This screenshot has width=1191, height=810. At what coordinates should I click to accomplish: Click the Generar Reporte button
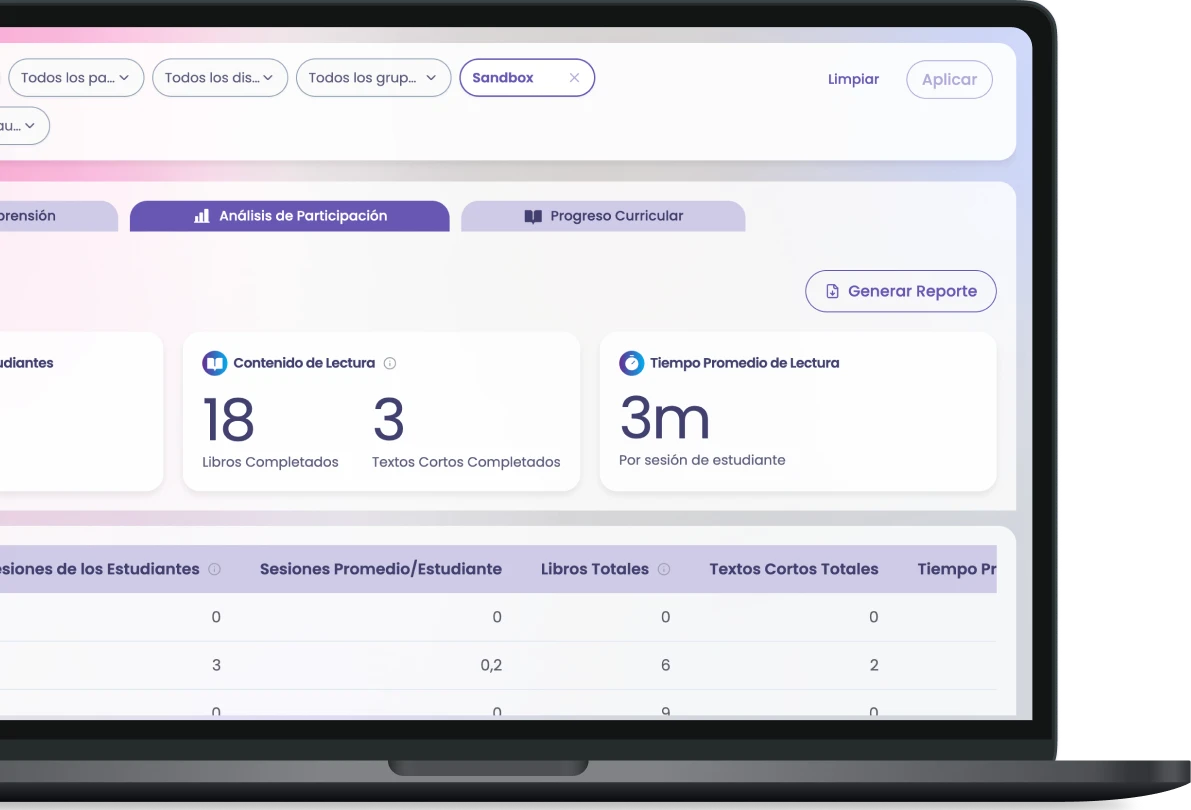click(900, 290)
